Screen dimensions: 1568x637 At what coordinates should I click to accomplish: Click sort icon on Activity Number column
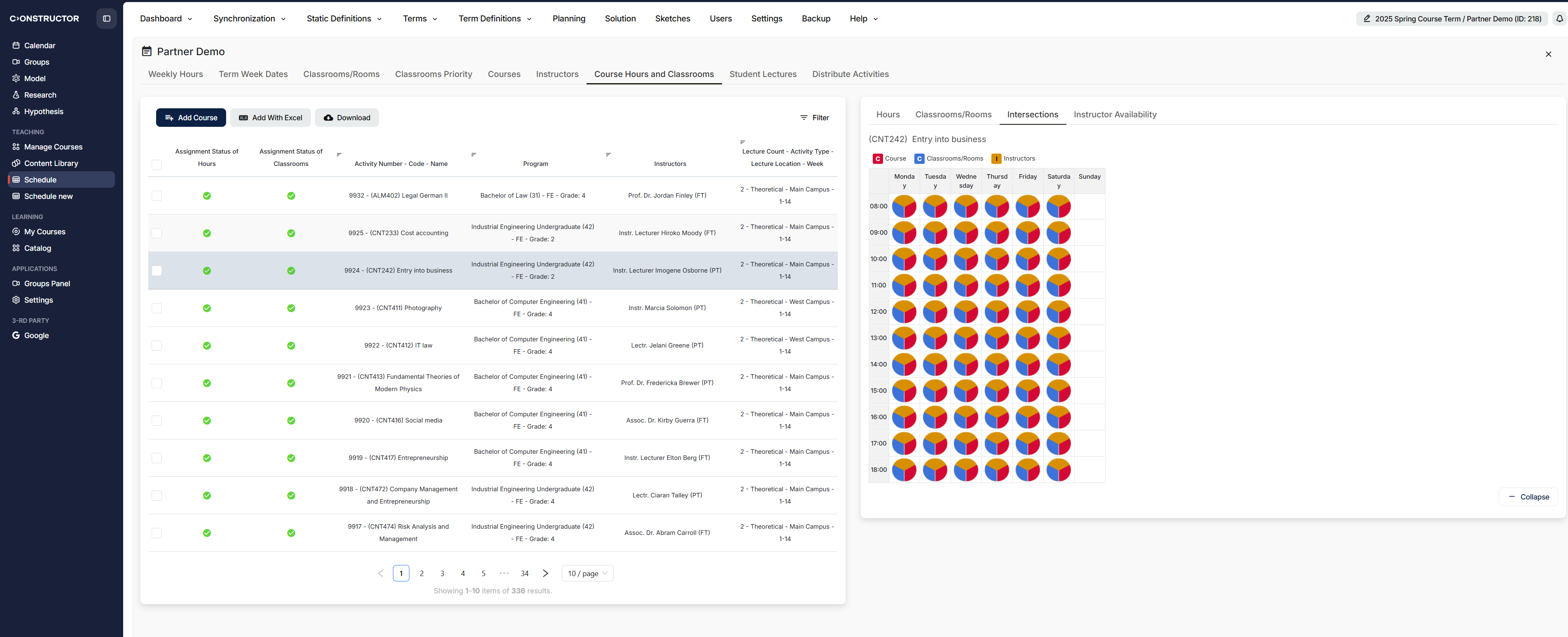pos(339,154)
